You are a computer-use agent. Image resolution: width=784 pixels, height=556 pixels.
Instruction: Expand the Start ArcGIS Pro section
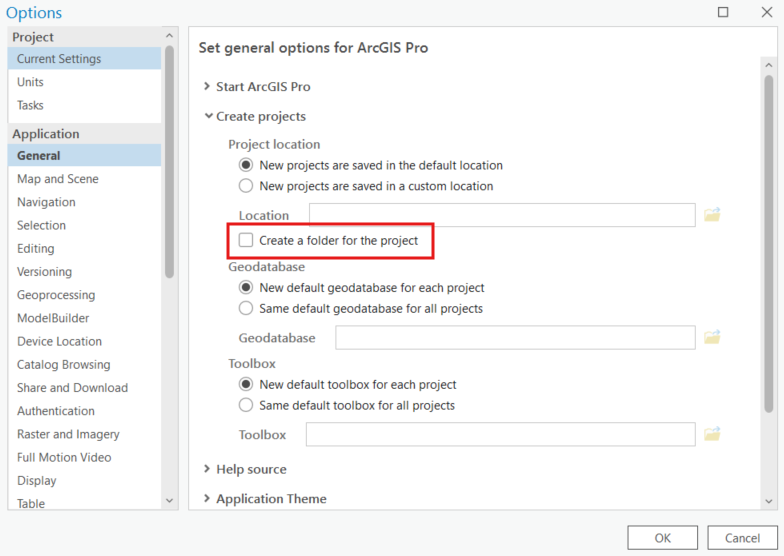click(x=207, y=87)
